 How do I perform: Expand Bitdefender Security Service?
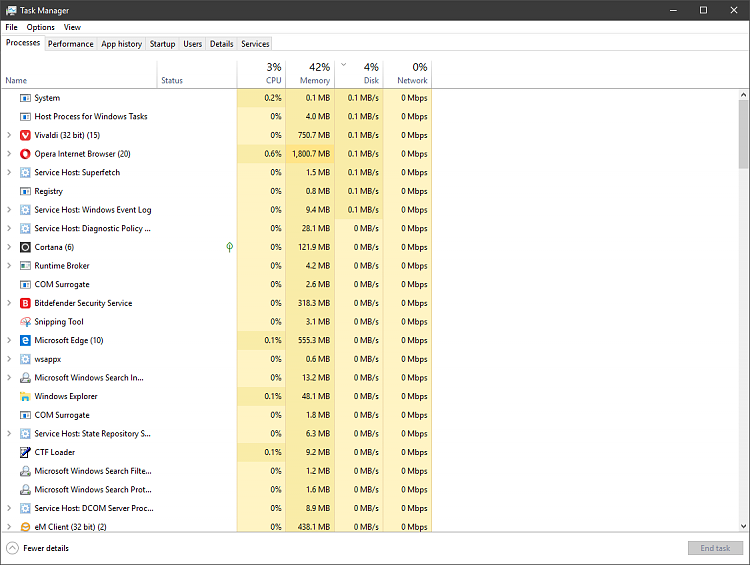click(9, 303)
